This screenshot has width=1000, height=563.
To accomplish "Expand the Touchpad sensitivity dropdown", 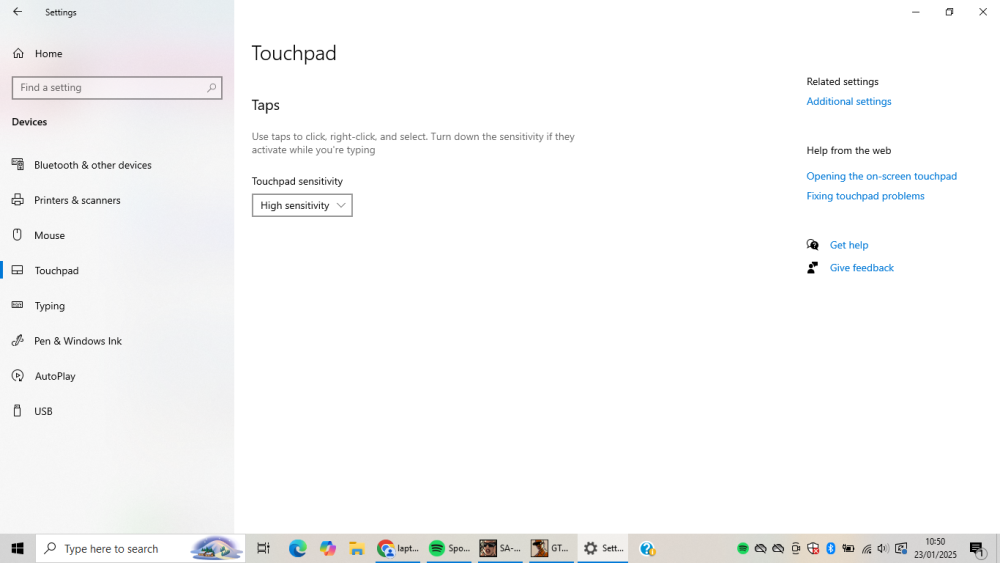I will 302,205.
